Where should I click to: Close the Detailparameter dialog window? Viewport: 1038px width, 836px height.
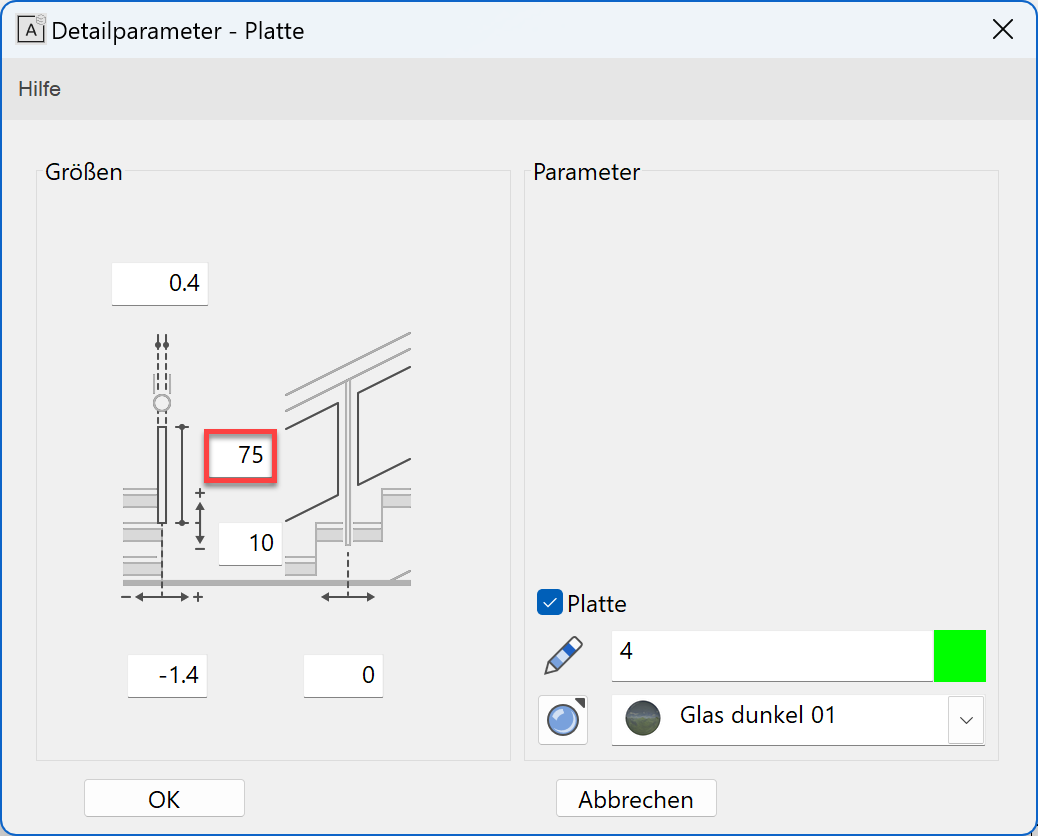[1002, 29]
